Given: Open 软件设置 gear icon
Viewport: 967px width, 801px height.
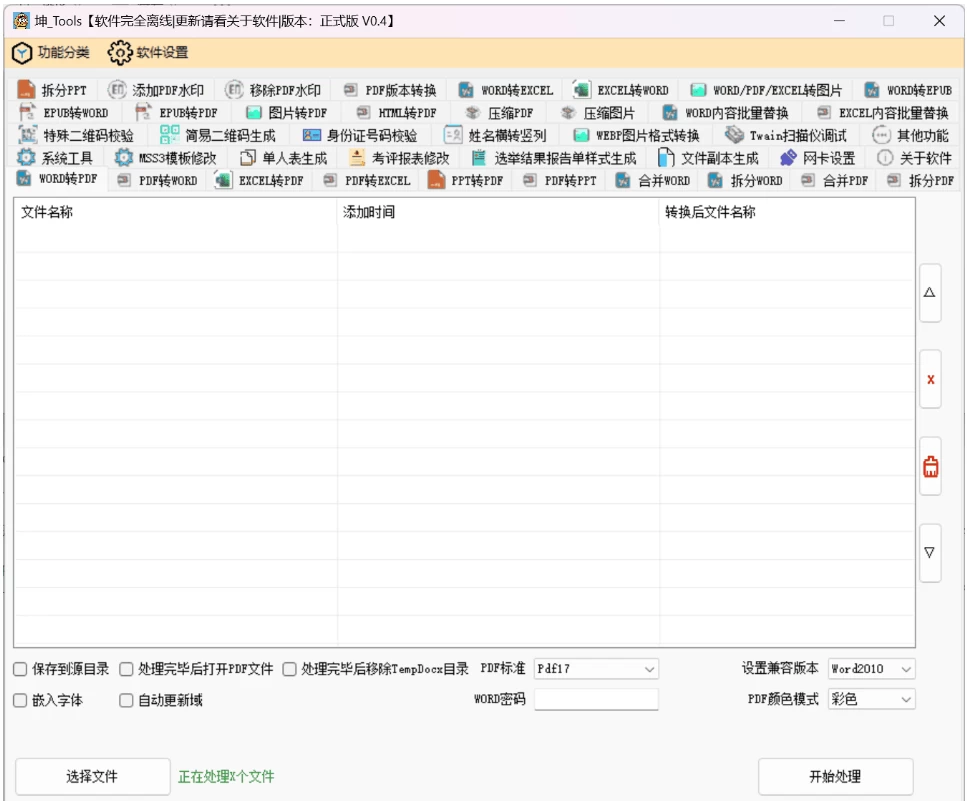Looking at the screenshot, I should coord(120,52).
